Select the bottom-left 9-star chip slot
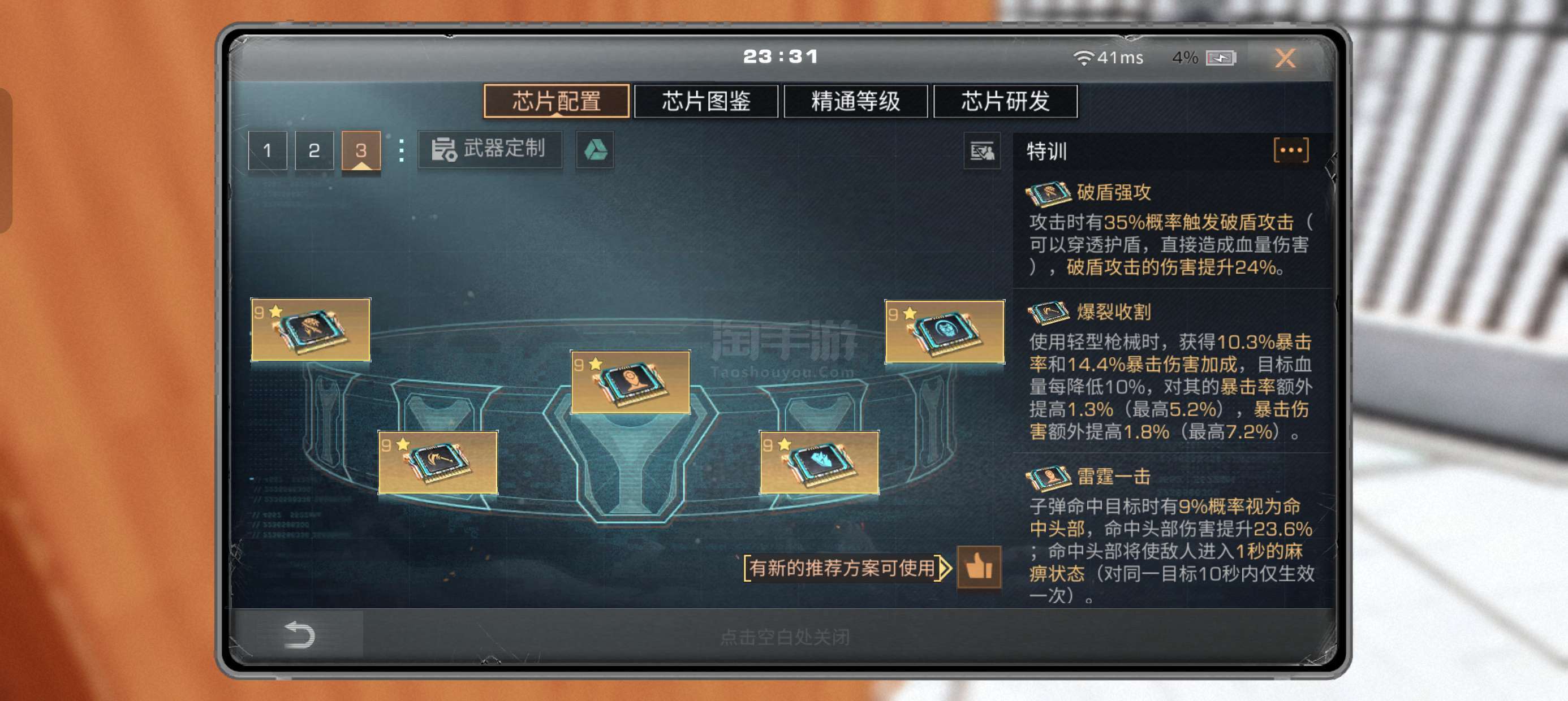Image resolution: width=1568 pixels, height=701 pixels. click(438, 462)
